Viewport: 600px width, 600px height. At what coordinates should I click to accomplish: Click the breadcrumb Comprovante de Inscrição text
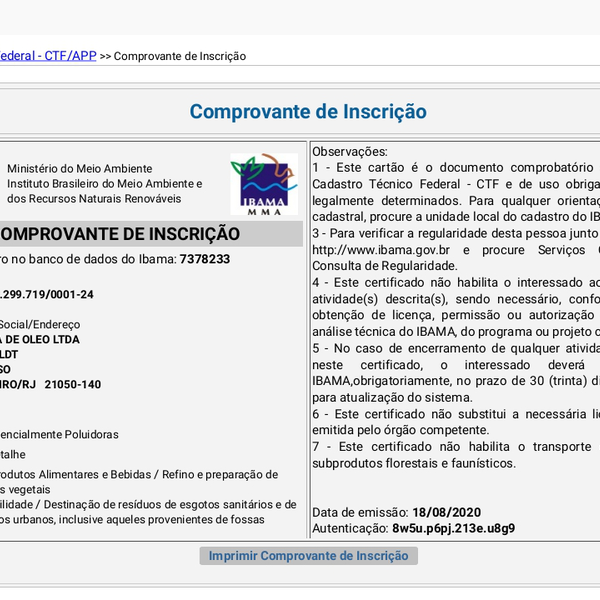180,56
